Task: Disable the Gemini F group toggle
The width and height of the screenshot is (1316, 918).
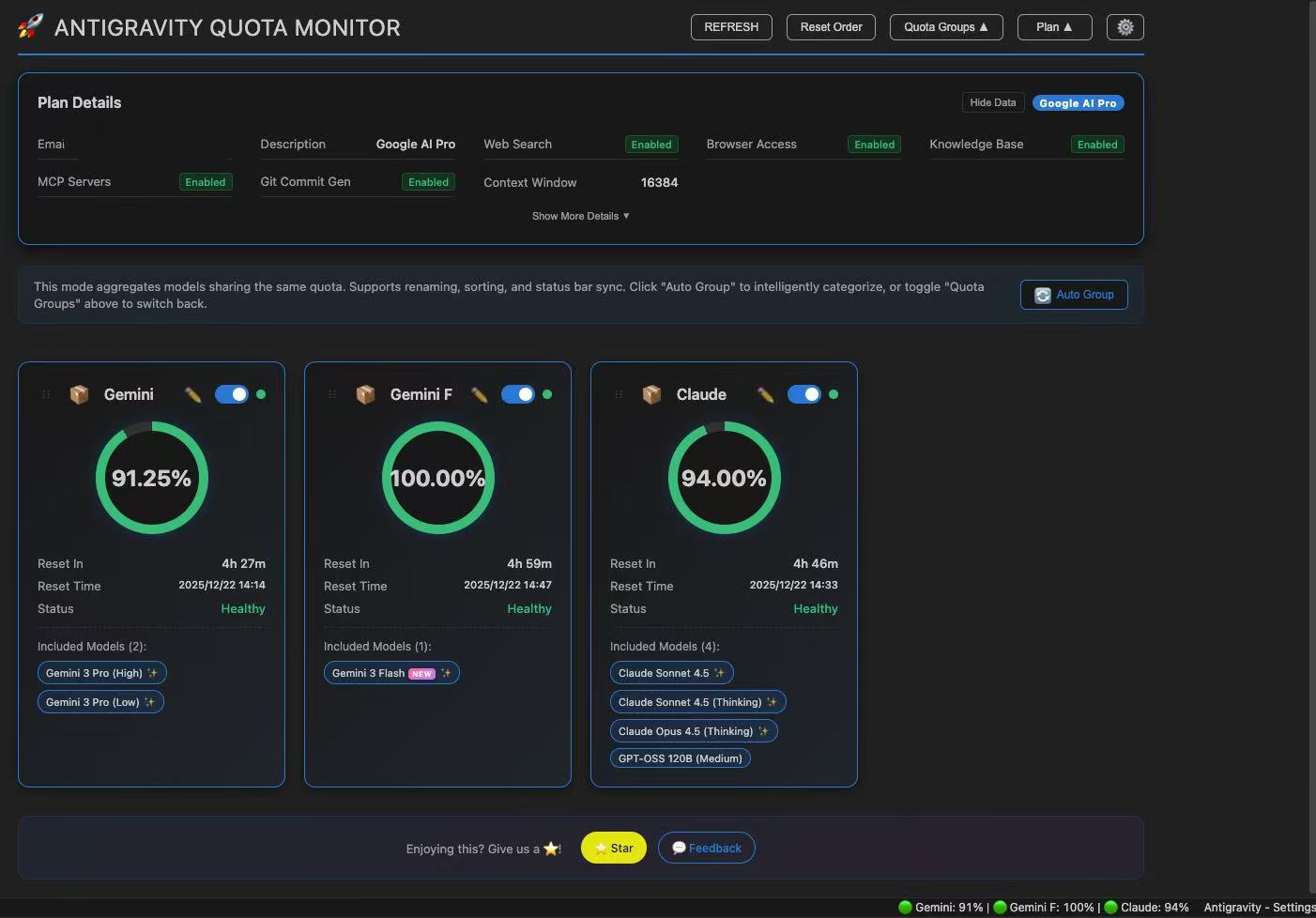Action: [x=519, y=394]
